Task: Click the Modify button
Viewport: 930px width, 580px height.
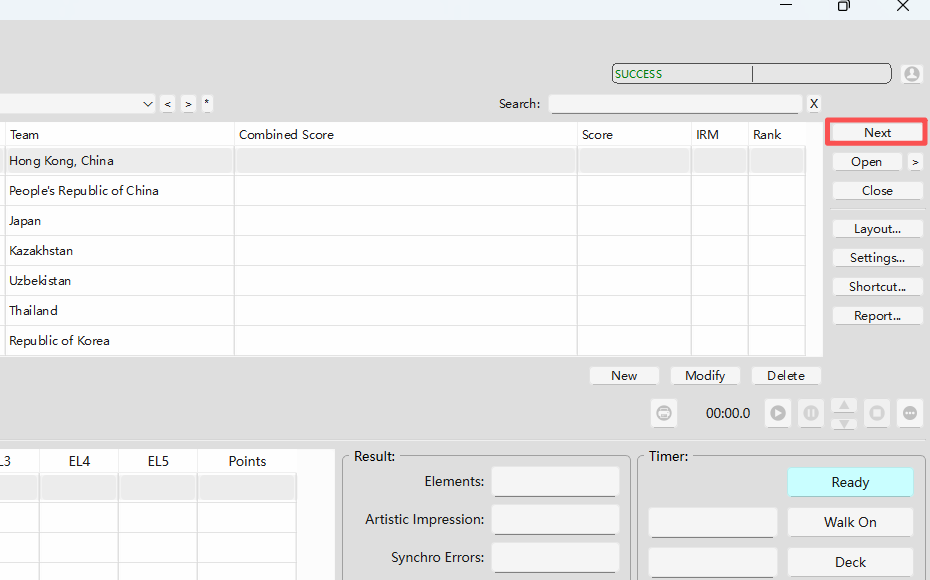Action: tap(705, 376)
